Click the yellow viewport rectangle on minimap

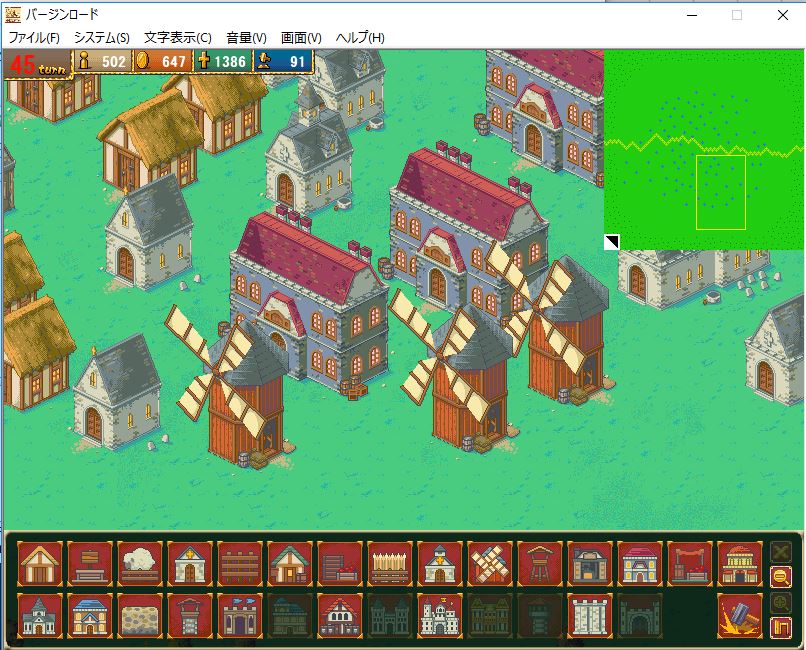721,192
